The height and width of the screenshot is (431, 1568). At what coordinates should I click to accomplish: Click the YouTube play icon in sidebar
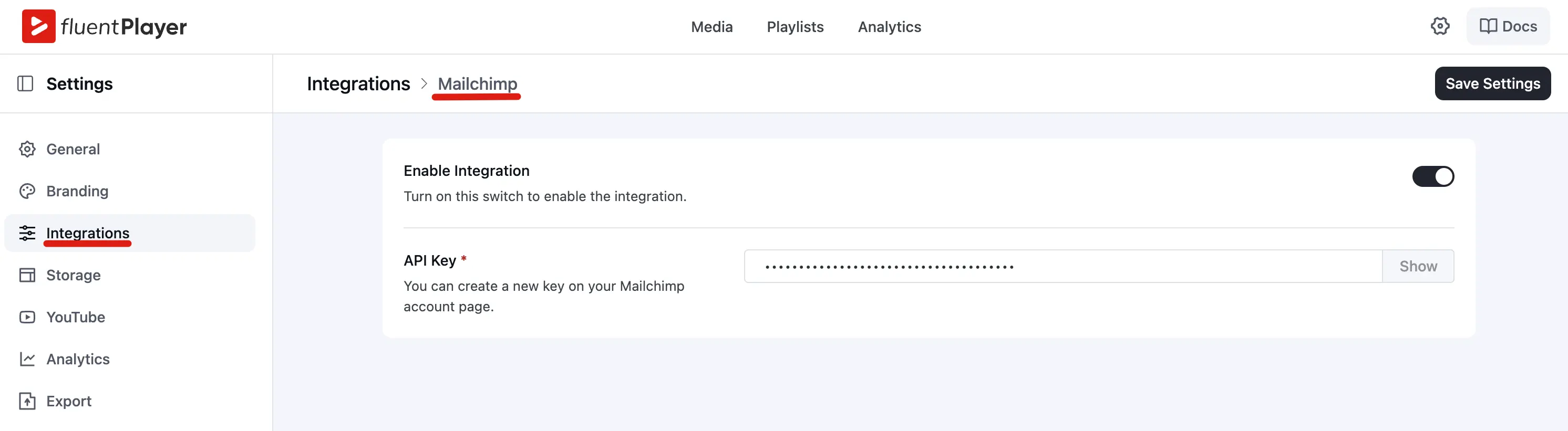click(x=27, y=317)
